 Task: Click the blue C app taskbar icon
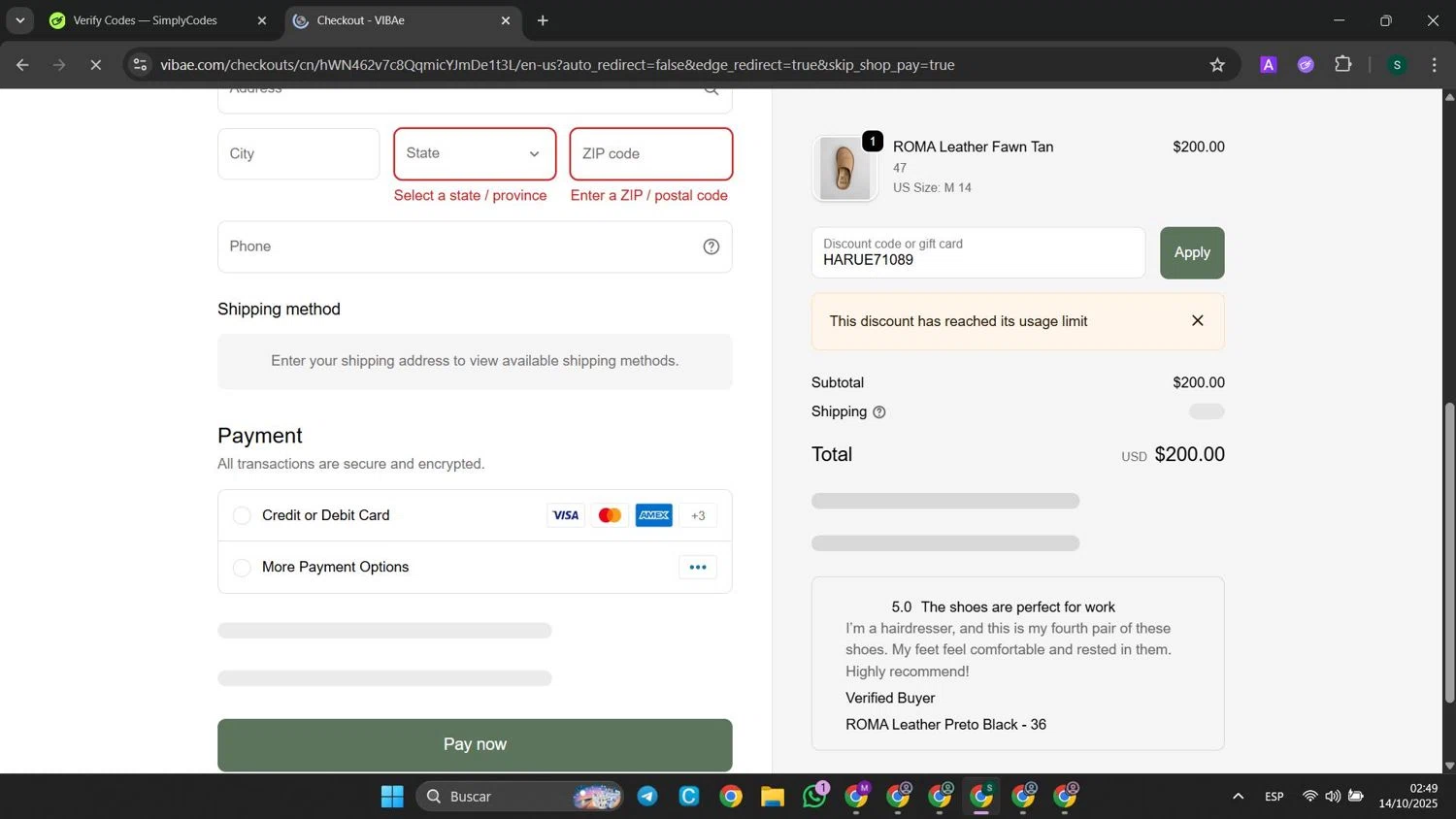[689, 797]
